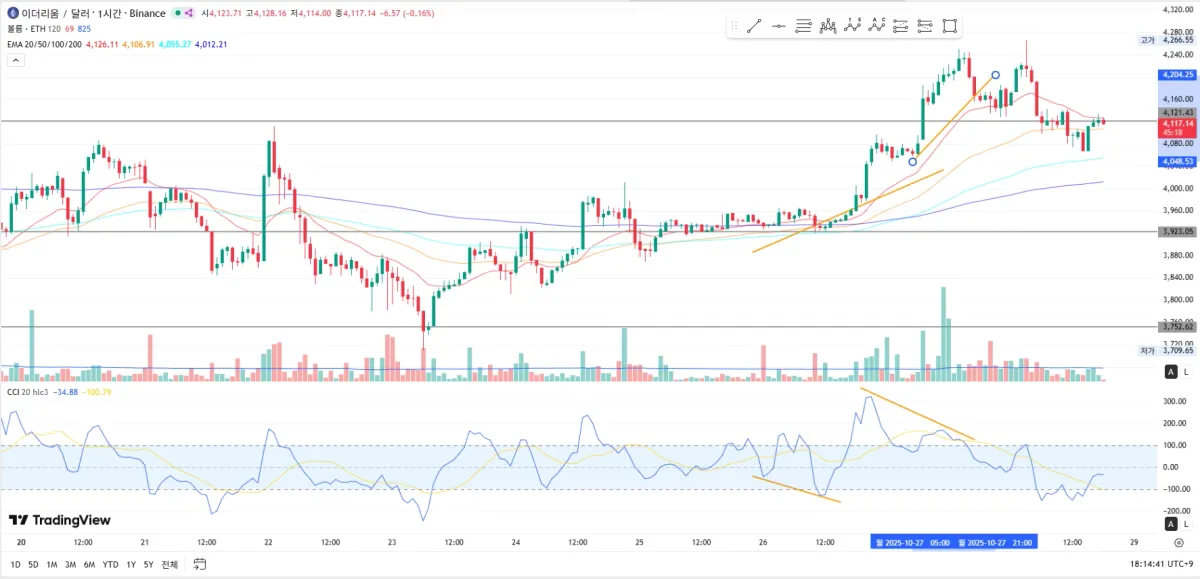
Task: Set chart range to YTD
Action: coord(111,564)
